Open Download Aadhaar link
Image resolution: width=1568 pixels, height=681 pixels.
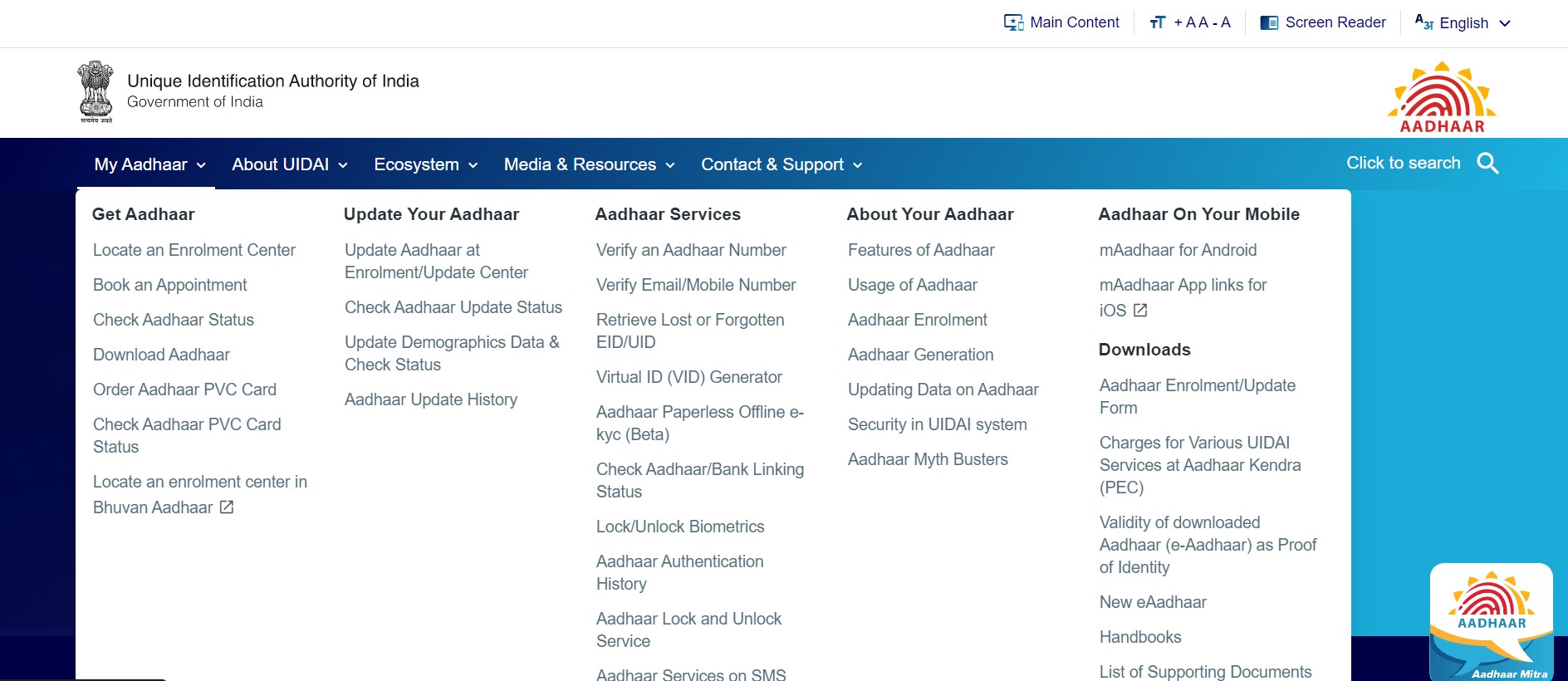tap(161, 355)
